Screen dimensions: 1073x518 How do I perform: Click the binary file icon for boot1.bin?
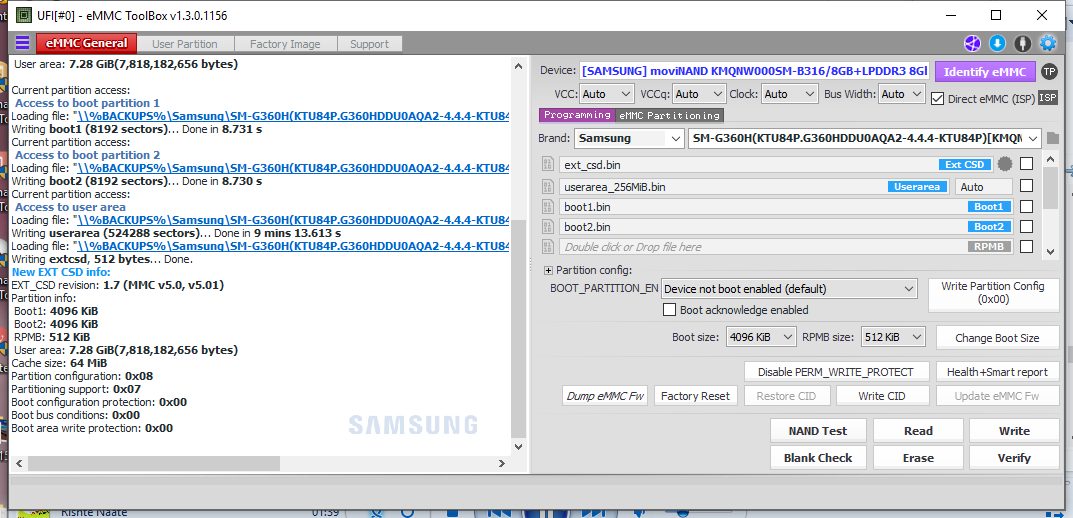547,206
